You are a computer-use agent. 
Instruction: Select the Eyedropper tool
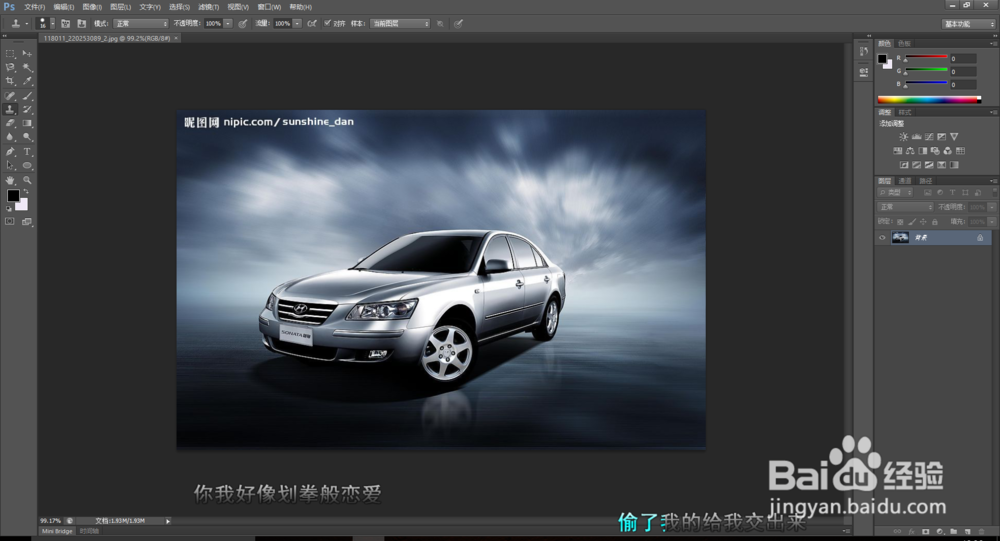coord(27,82)
